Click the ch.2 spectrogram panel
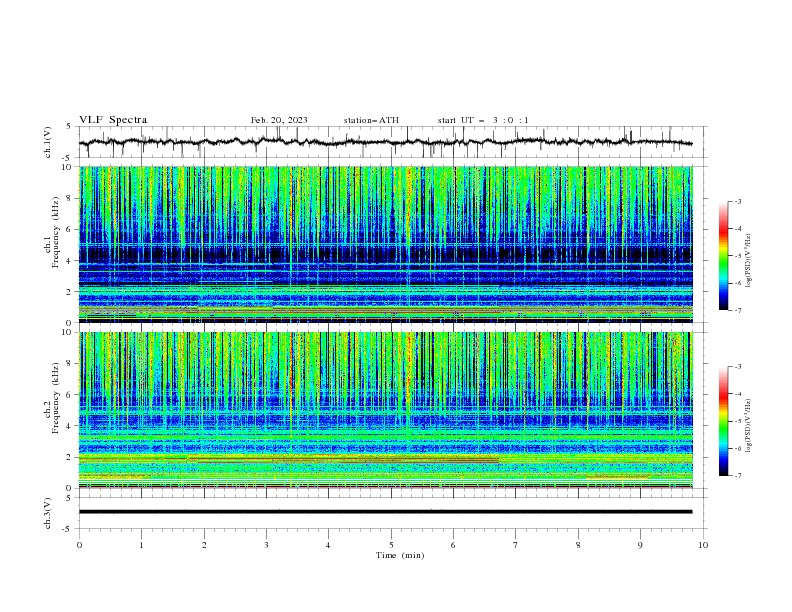Viewport: 792px width, 612px height. 386,410
